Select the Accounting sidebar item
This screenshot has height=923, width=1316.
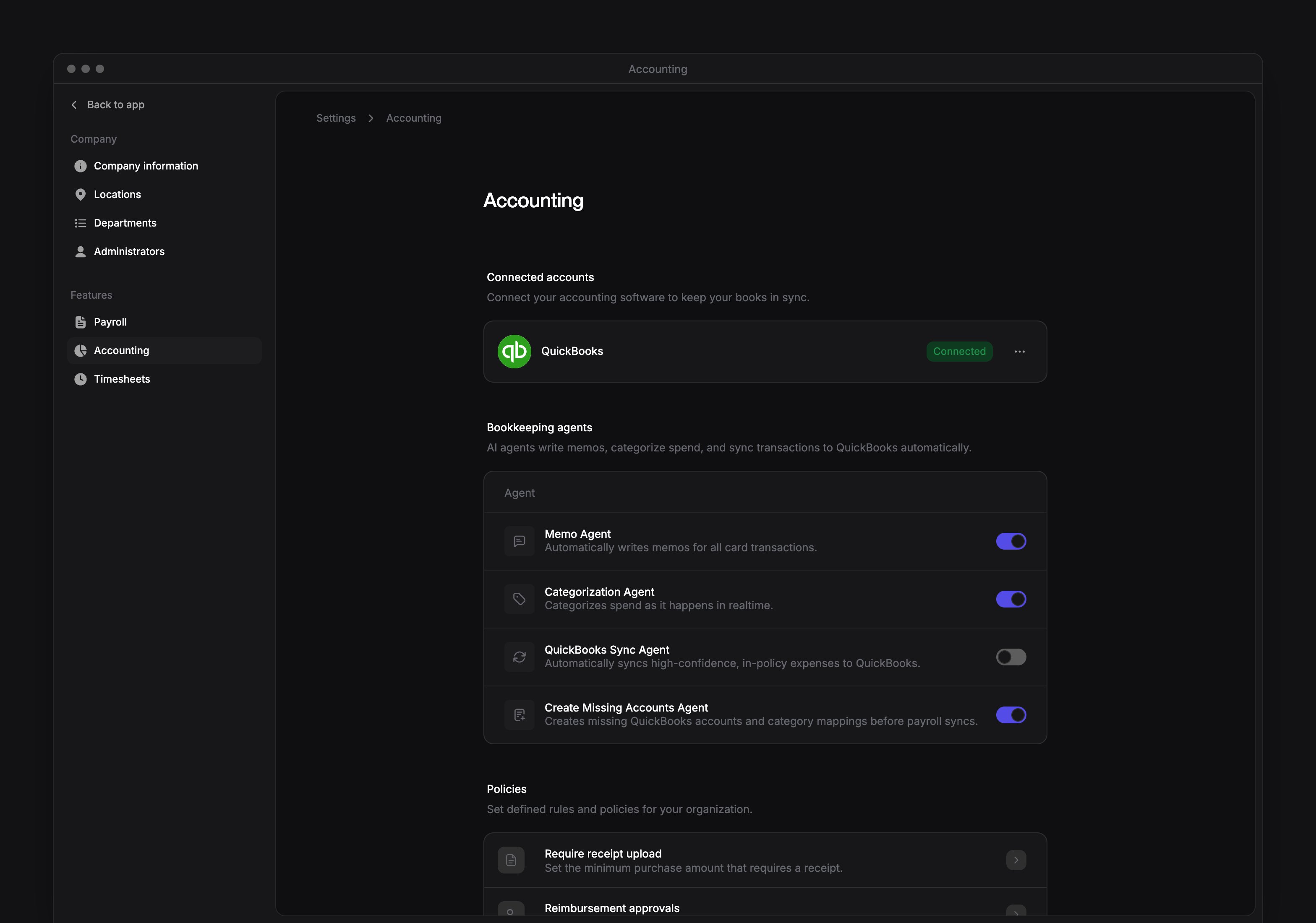point(164,351)
